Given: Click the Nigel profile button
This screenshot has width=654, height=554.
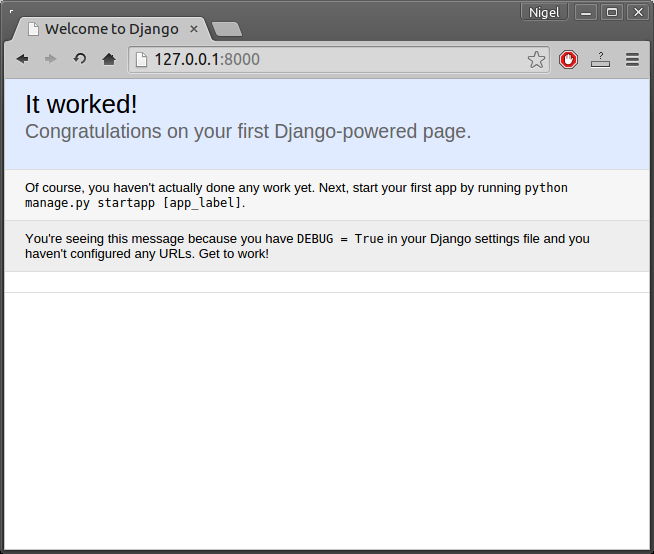Looking at the screenshot, I should pyautogui.click(x=544, y=13).
